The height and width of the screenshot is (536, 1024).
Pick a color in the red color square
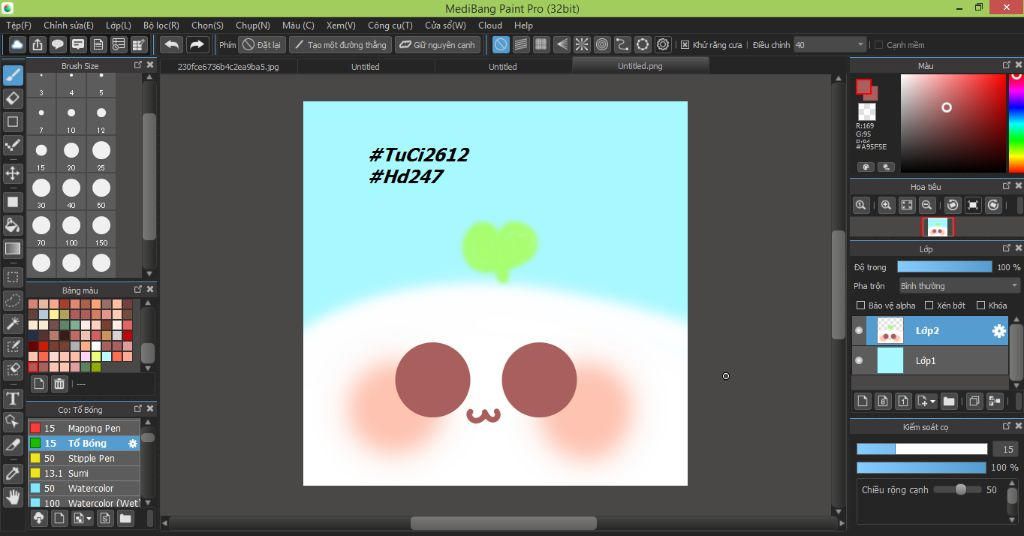click(x=953, y=123)
